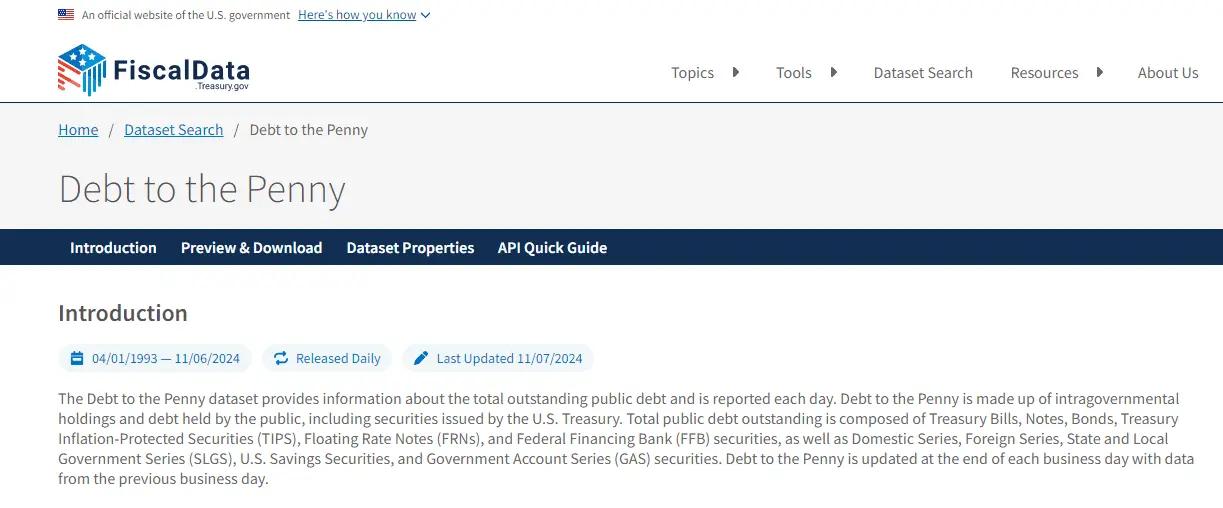Click the Home breadcrumb link
The height and width of the screenshot is (508, 1223).
click(x=78, y=130)
